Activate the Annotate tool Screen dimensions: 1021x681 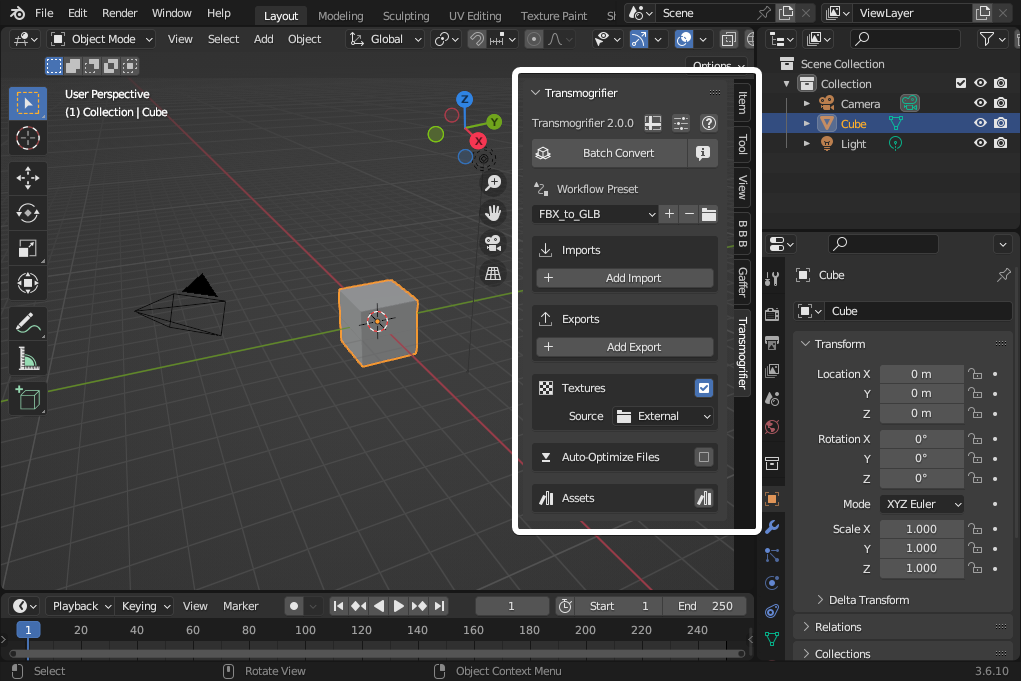(28, 323)
